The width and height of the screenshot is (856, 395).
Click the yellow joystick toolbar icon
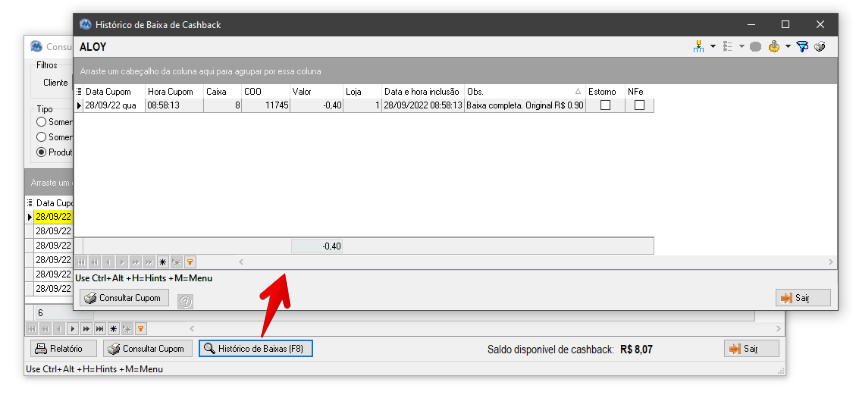tap(774, 47)
